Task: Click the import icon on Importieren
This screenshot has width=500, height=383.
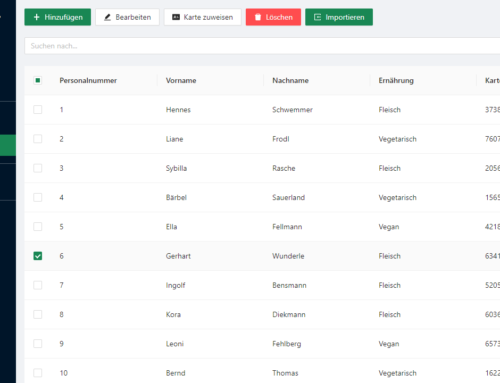Action: coord(317,17)
